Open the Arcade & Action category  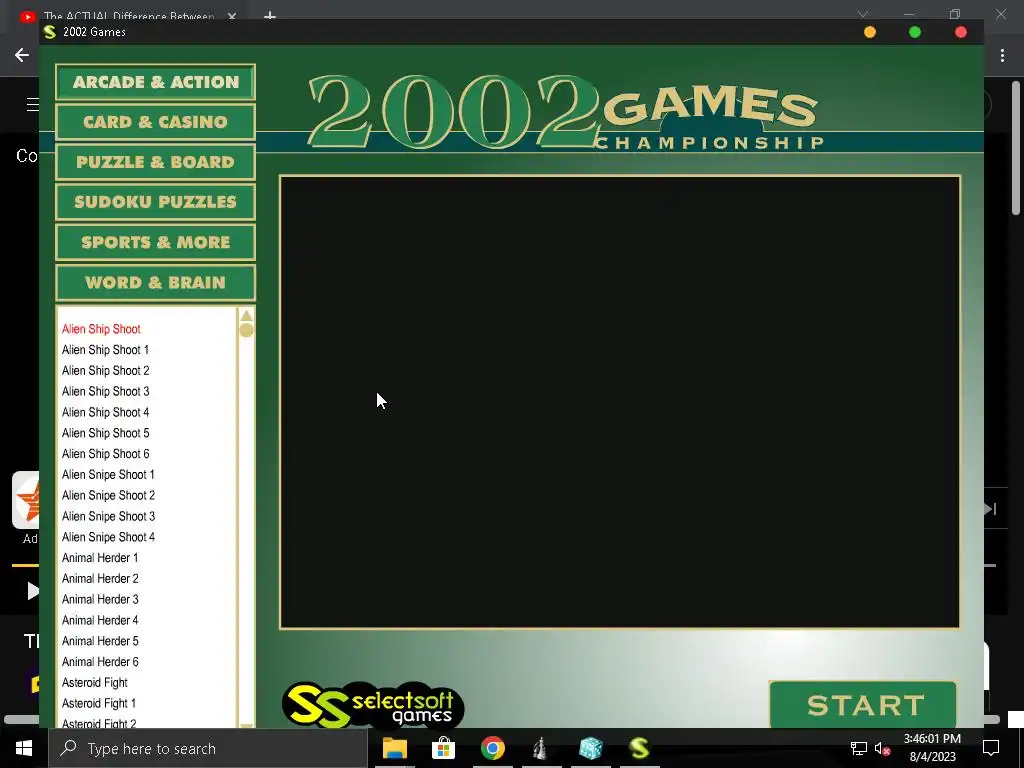[x=155, y=82]
